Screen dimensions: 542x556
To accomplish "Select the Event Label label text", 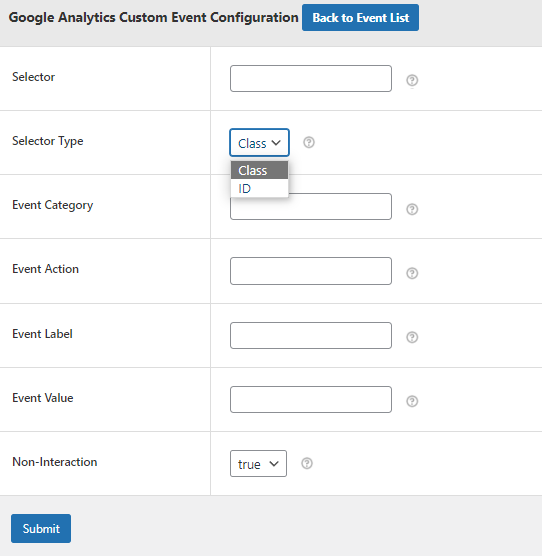I will pos(42,334).
